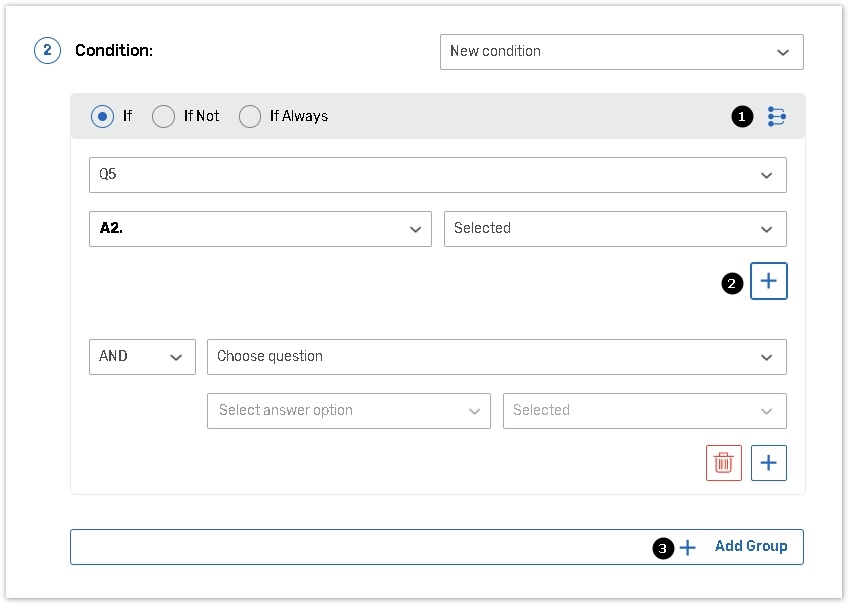Open the greyed-out Selected dropdown
The height and width of the screenshot is (604, 848).
coord(644,411)
